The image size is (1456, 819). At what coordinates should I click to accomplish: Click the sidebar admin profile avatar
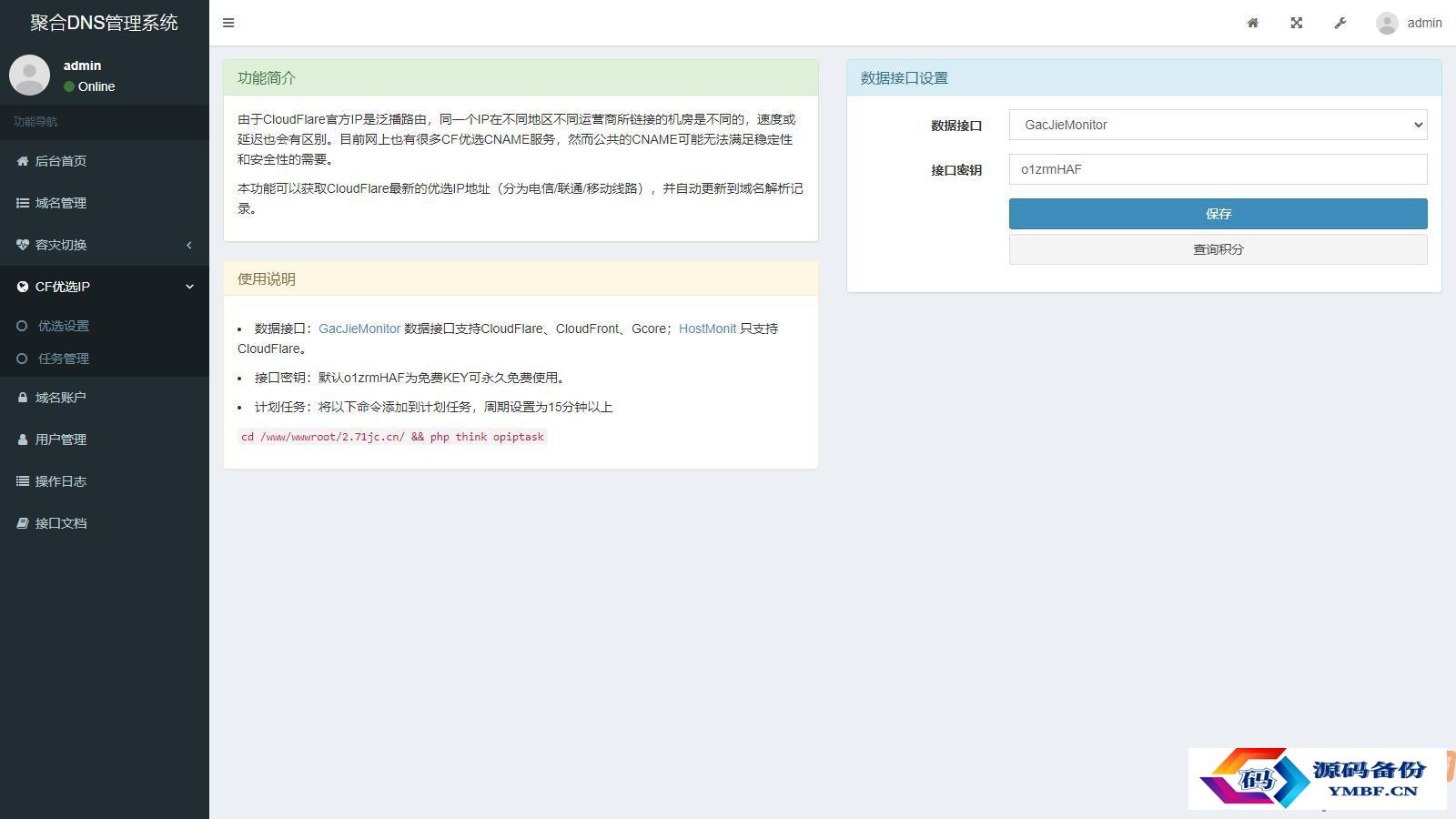(x=29, y=75)
